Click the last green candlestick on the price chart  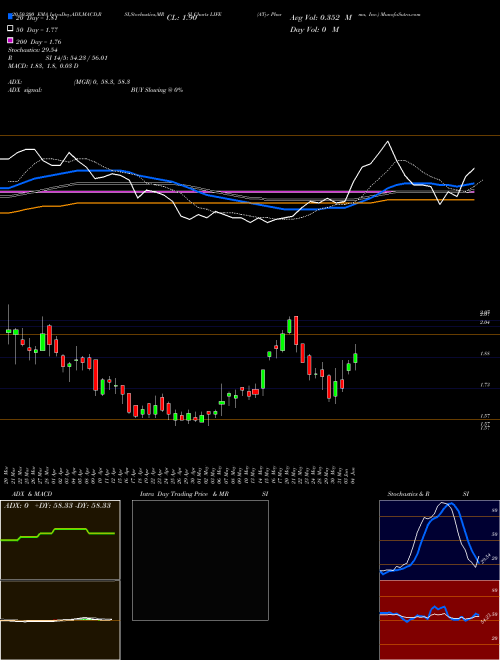(355, 358)
